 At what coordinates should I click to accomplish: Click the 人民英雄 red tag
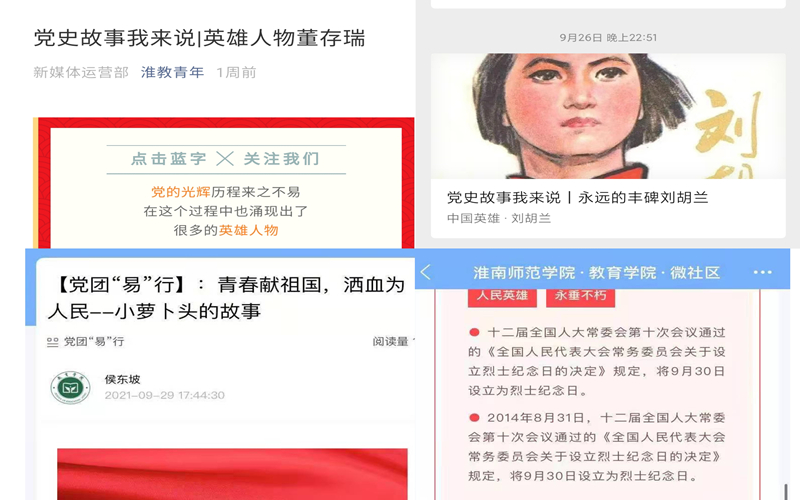502,296
